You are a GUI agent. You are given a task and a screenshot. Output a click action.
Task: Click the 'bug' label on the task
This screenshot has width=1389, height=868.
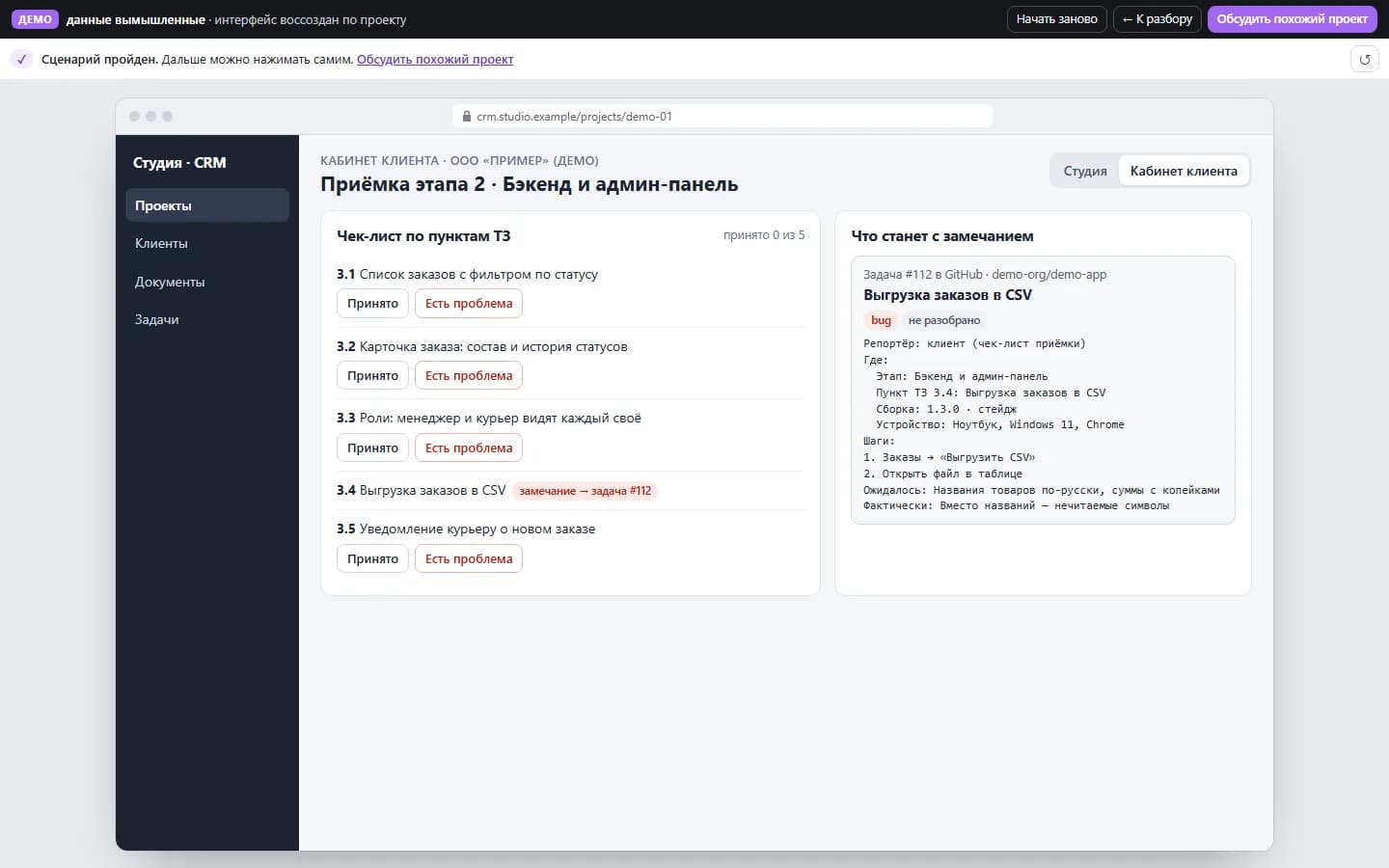(881, 320)
